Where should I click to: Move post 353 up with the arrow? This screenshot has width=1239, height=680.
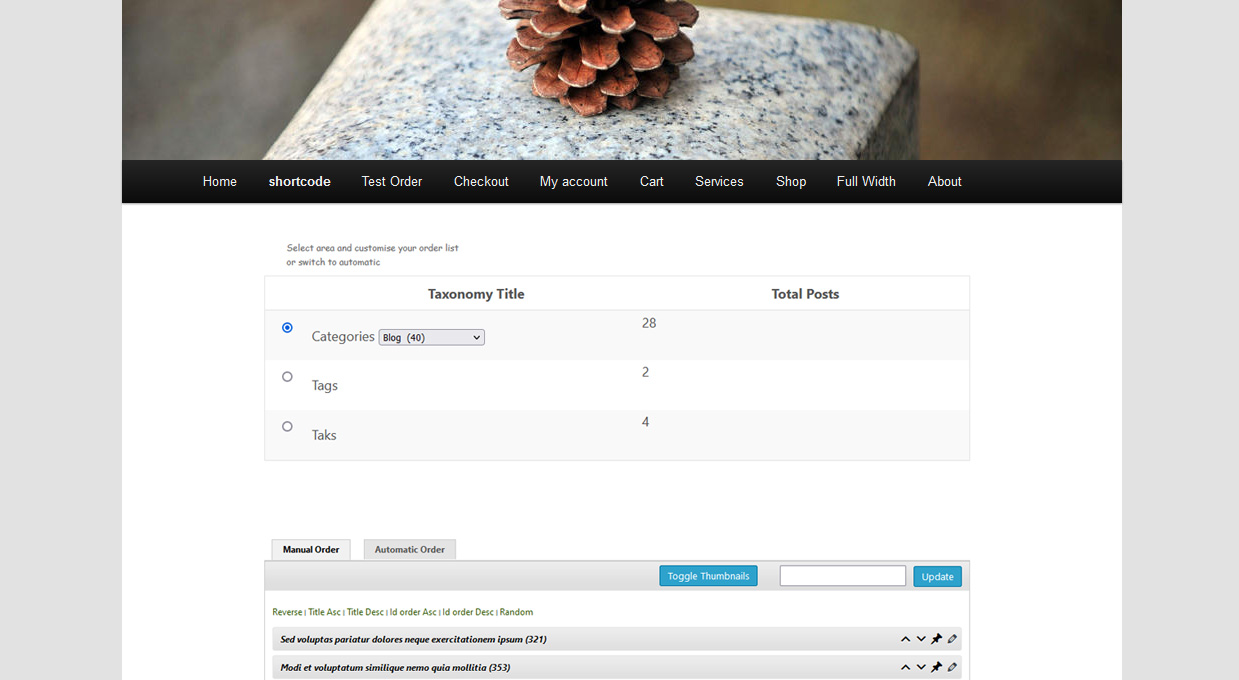coord(905,668)
